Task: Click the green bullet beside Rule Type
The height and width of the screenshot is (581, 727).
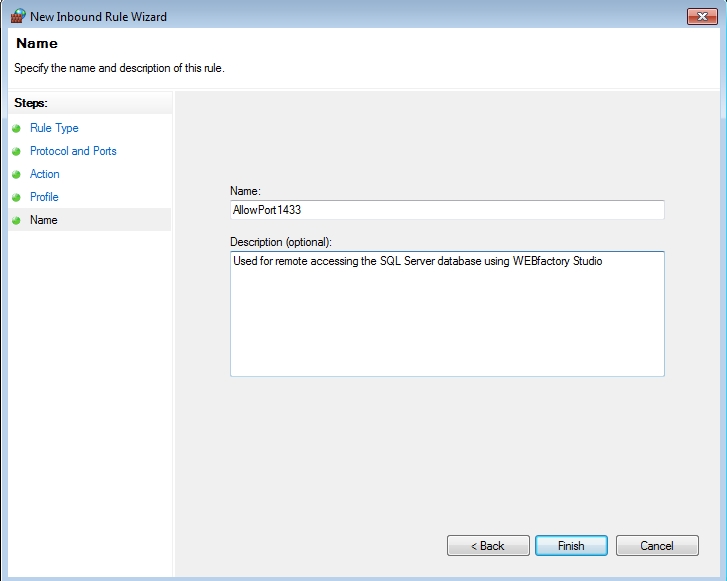Action: tap(16, 129)
